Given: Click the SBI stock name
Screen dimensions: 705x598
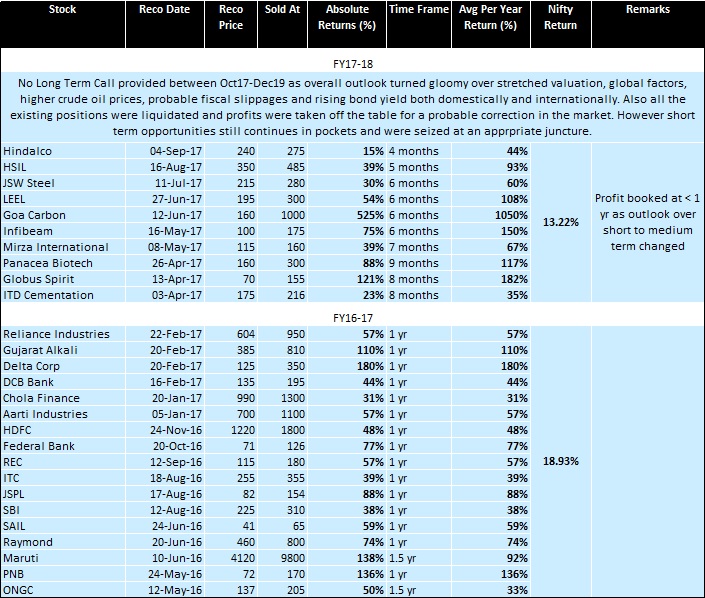Looking at the screenshot, I should [11, 510].
